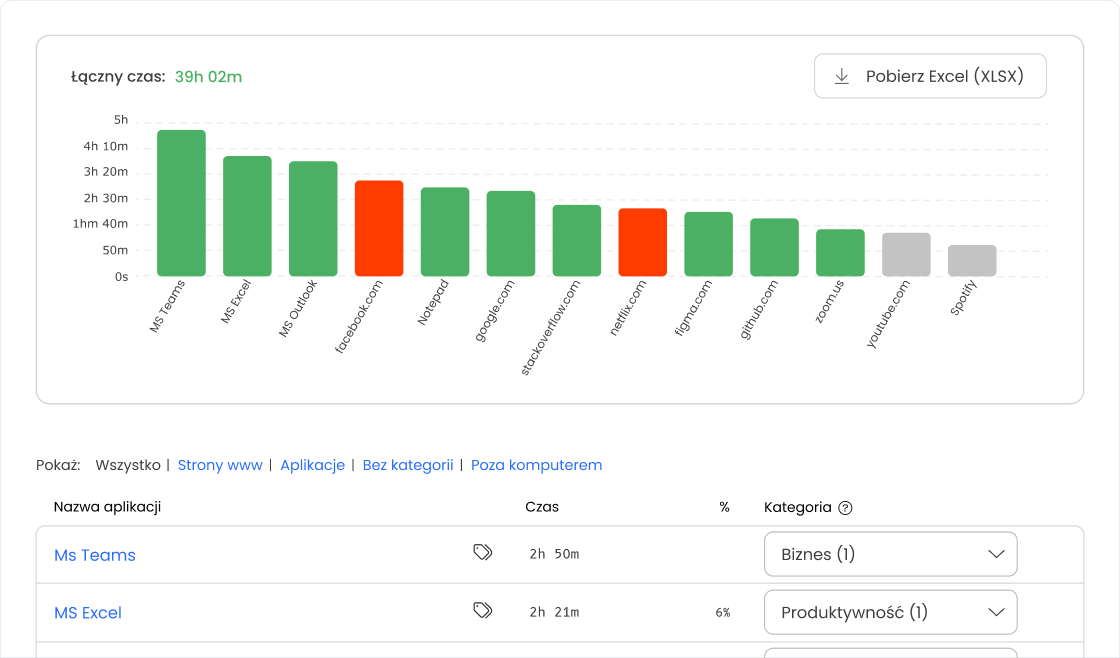The width and height of the screenshot is (1120, 658).
Task: Click the tag icon for Ms Teams
Action: click(x=483, y=553)
